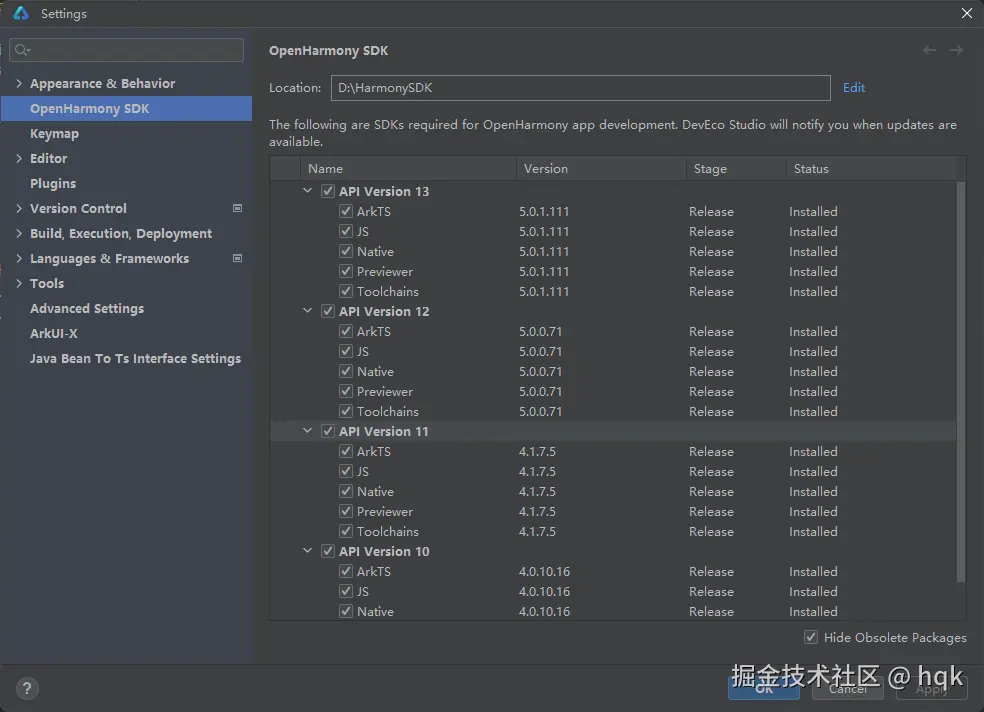The image size is (984, 712).
Task: Expand Languages & Frameworks section
Action: (19, 258)
